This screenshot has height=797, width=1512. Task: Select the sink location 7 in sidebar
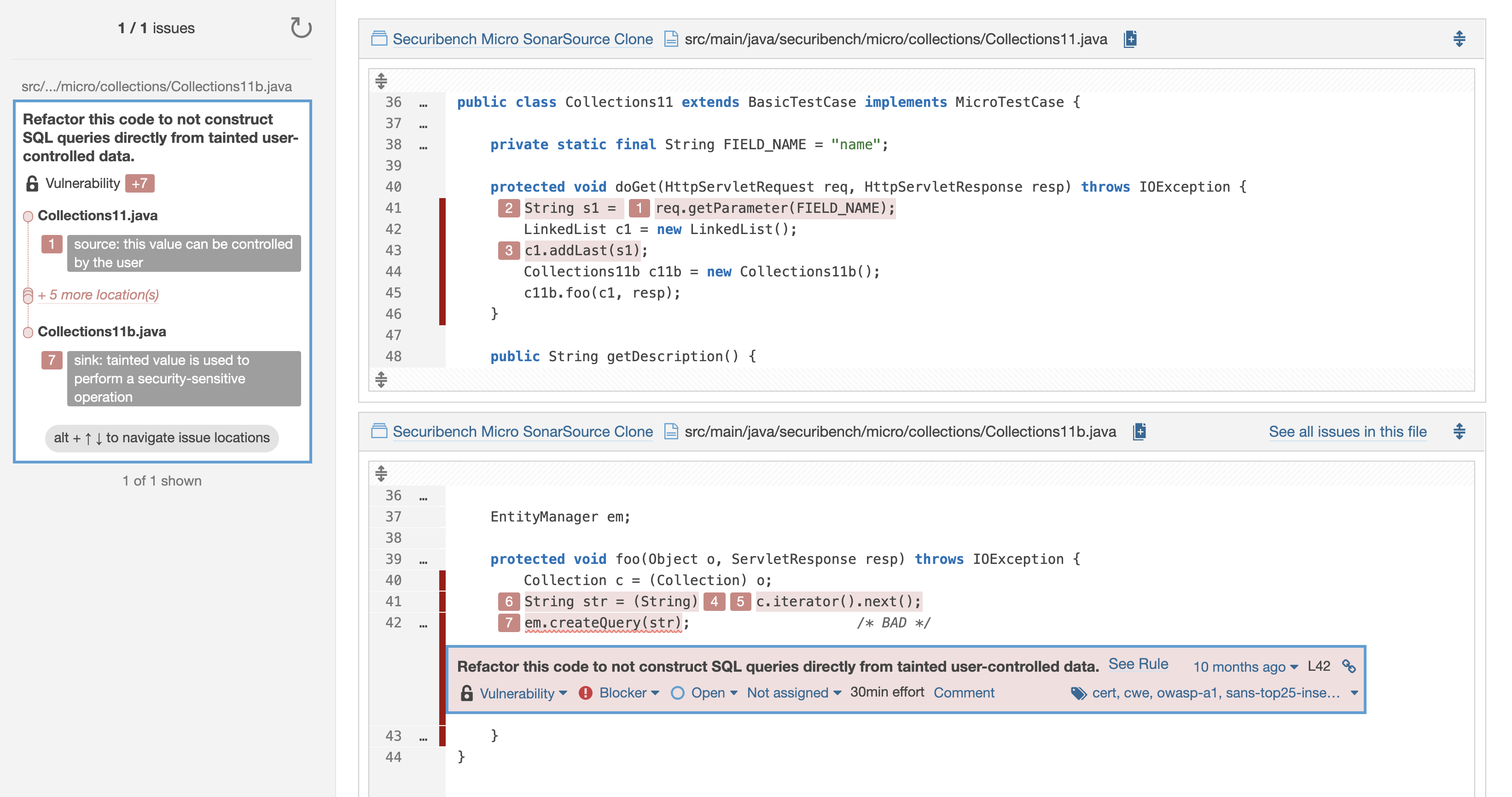coord(183,378)
